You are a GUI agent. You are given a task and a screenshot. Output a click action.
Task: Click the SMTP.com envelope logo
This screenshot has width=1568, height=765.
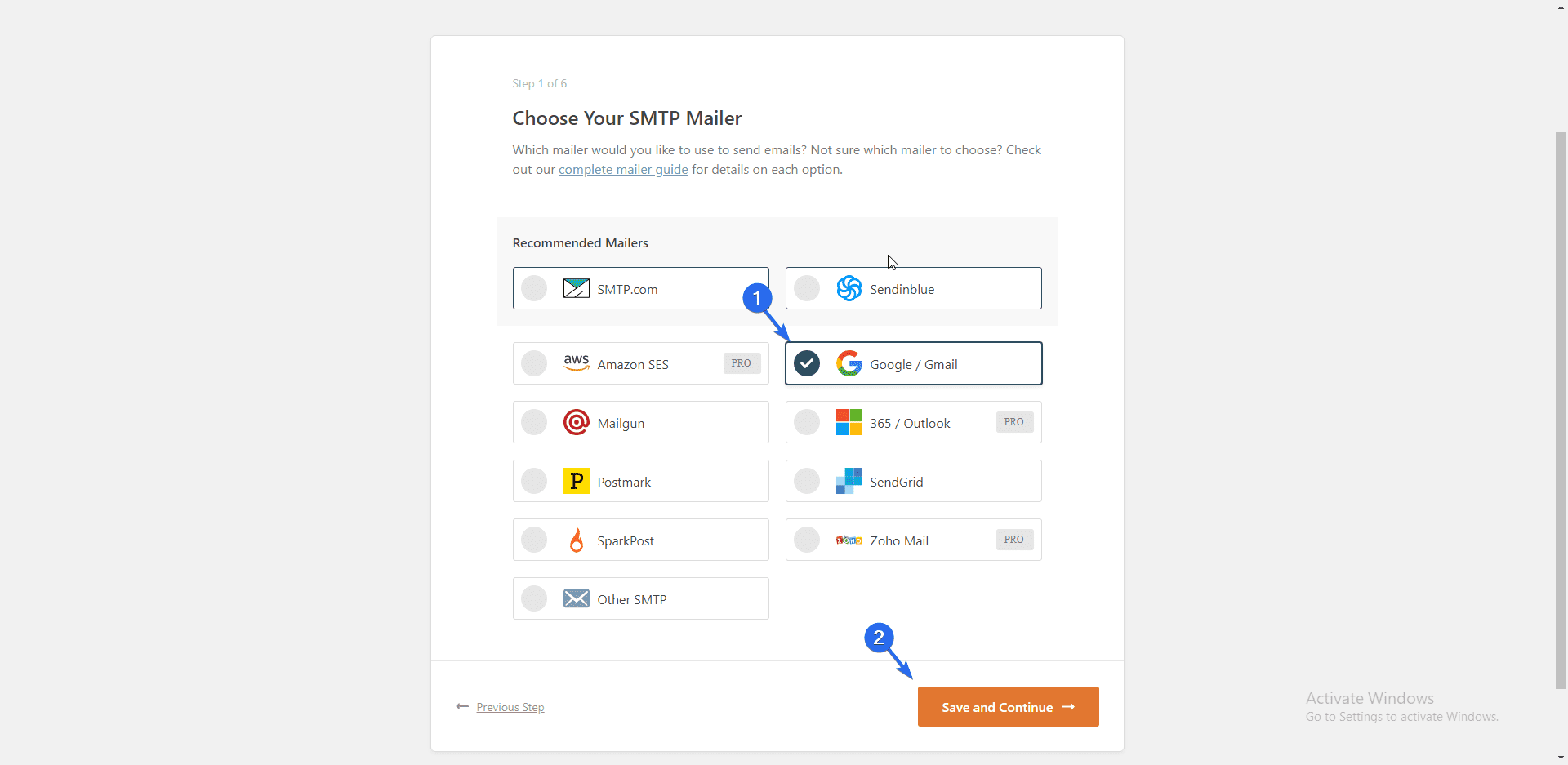pos(576,288)
